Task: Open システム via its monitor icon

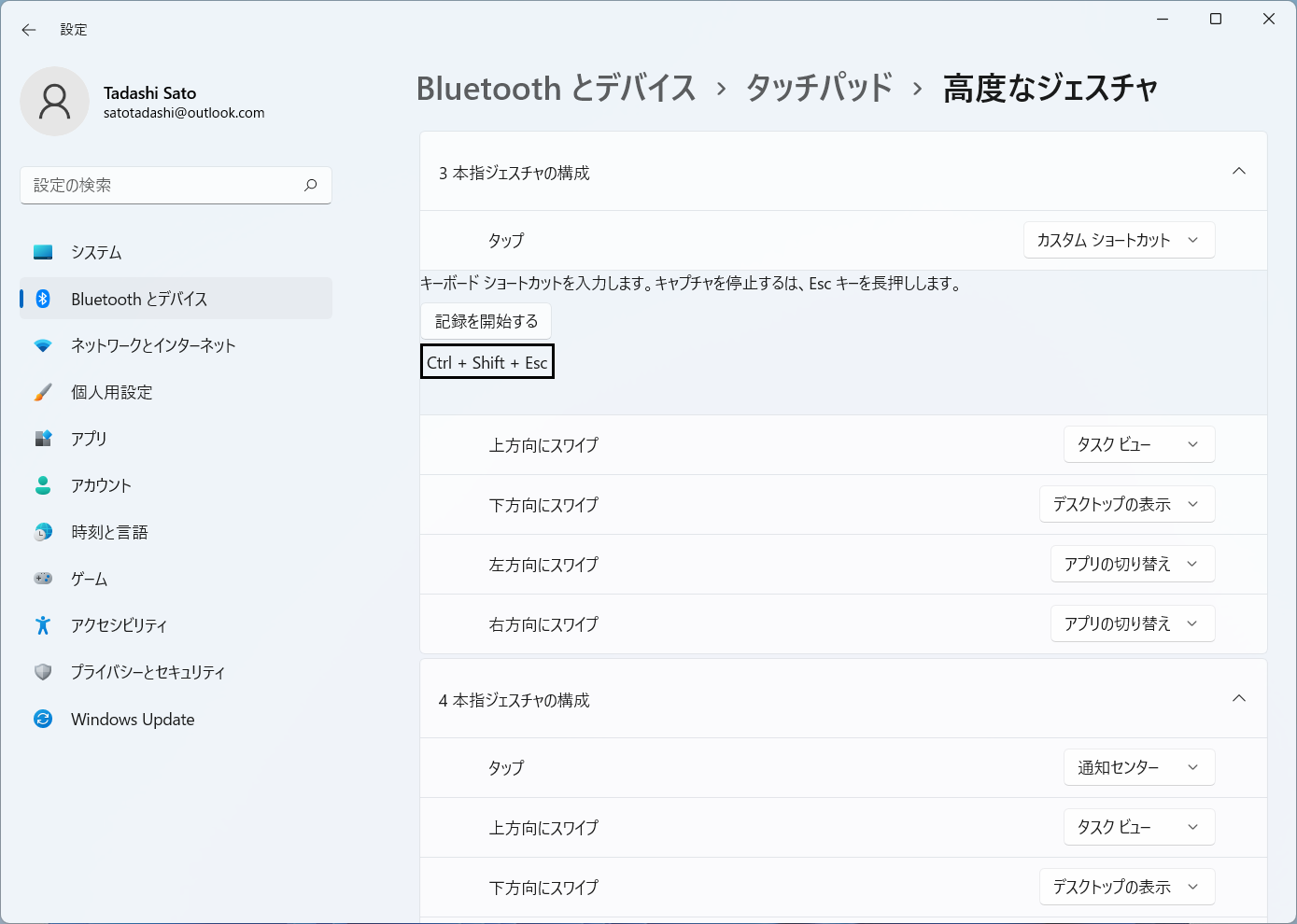Action: point(43,252)
